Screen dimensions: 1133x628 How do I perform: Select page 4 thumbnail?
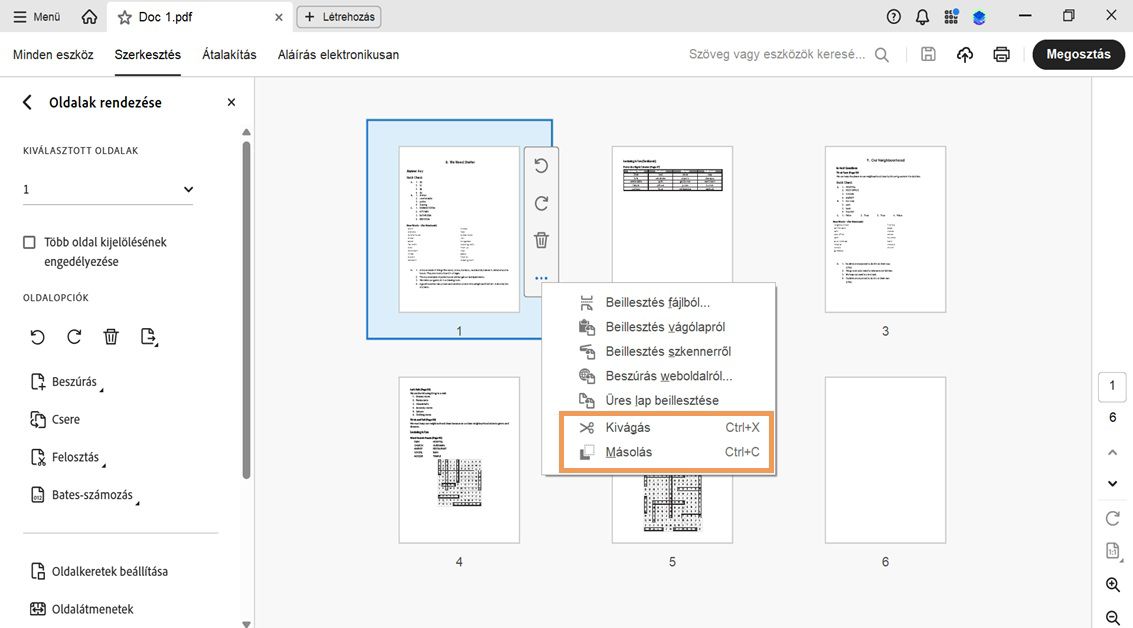459,460
